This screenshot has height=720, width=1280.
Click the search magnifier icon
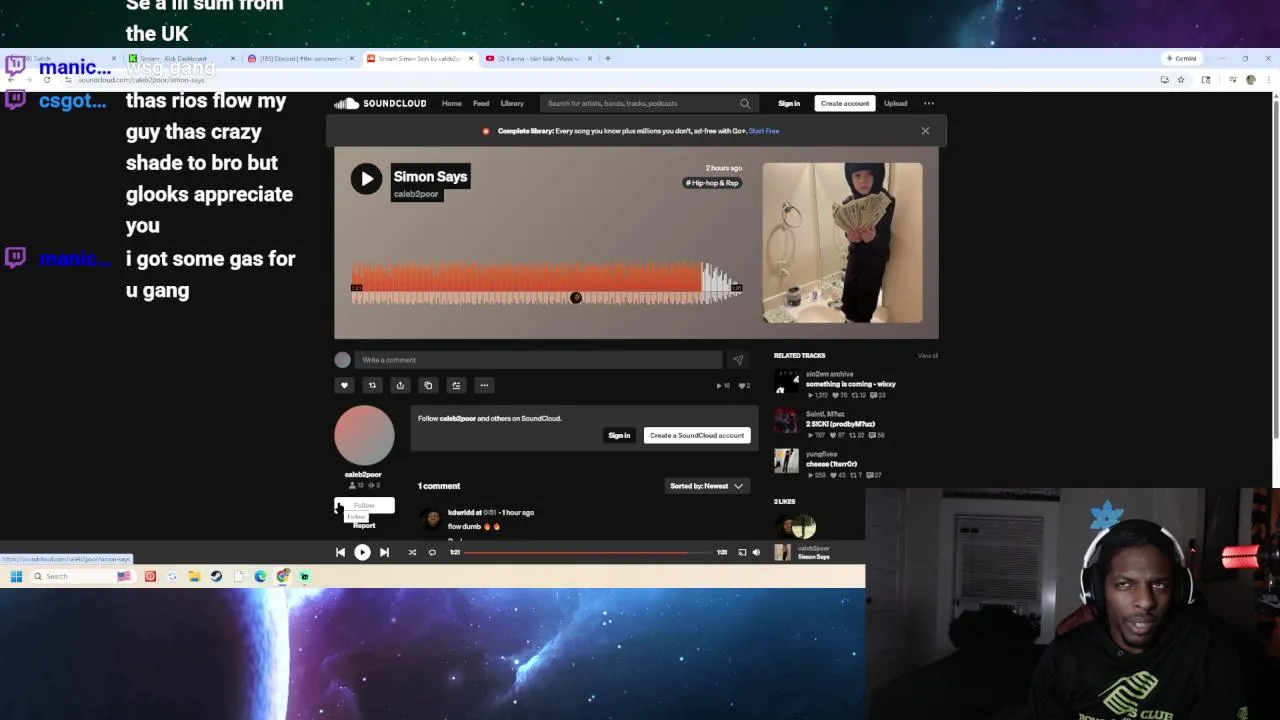745,103
